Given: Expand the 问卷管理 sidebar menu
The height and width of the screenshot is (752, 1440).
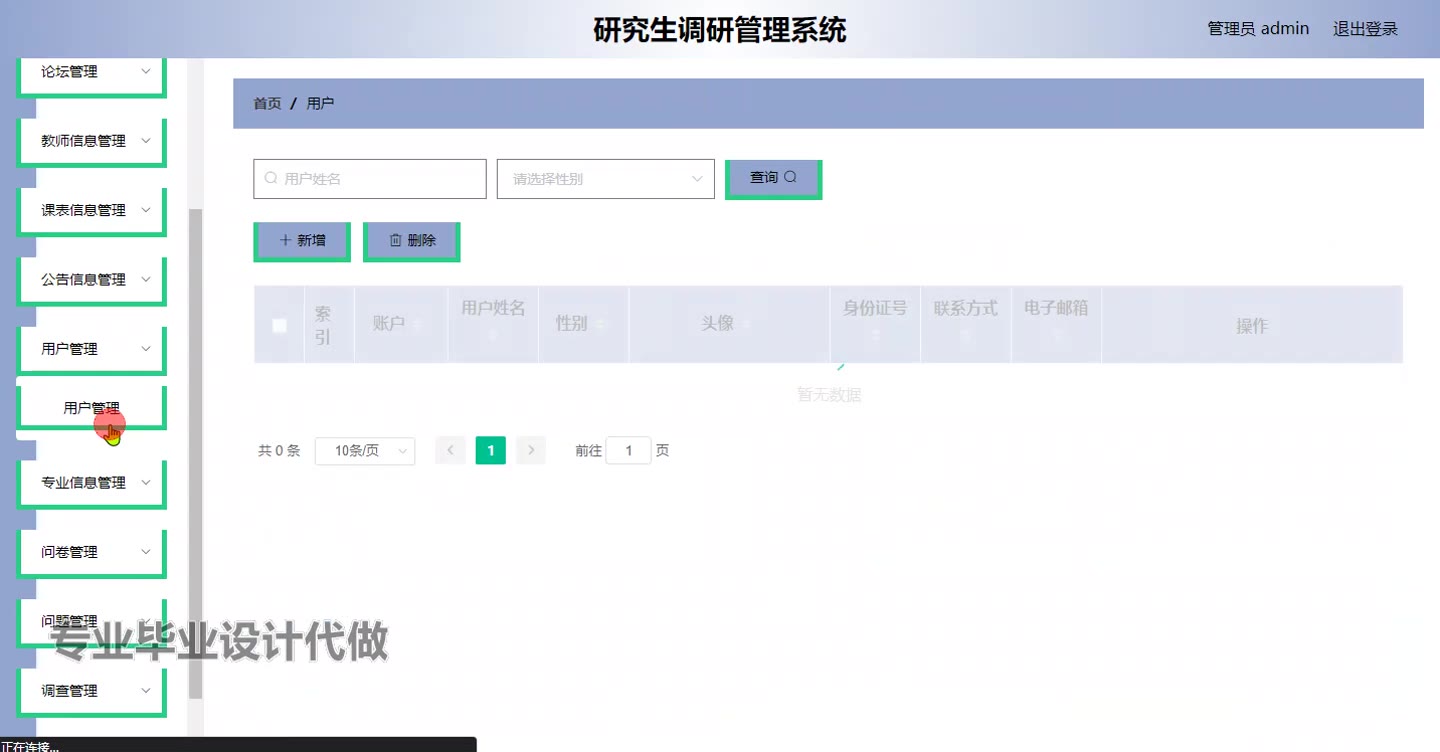Looking at the screenshot, I should [x=91, y=552].
